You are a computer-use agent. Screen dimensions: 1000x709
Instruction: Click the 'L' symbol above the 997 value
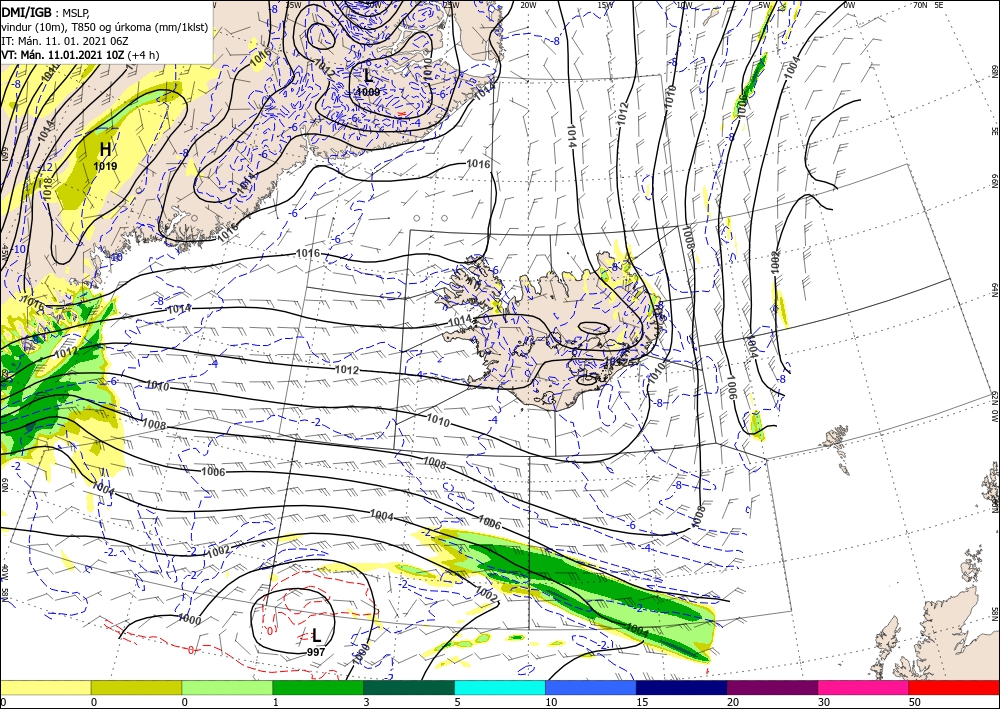click(316, 635)
